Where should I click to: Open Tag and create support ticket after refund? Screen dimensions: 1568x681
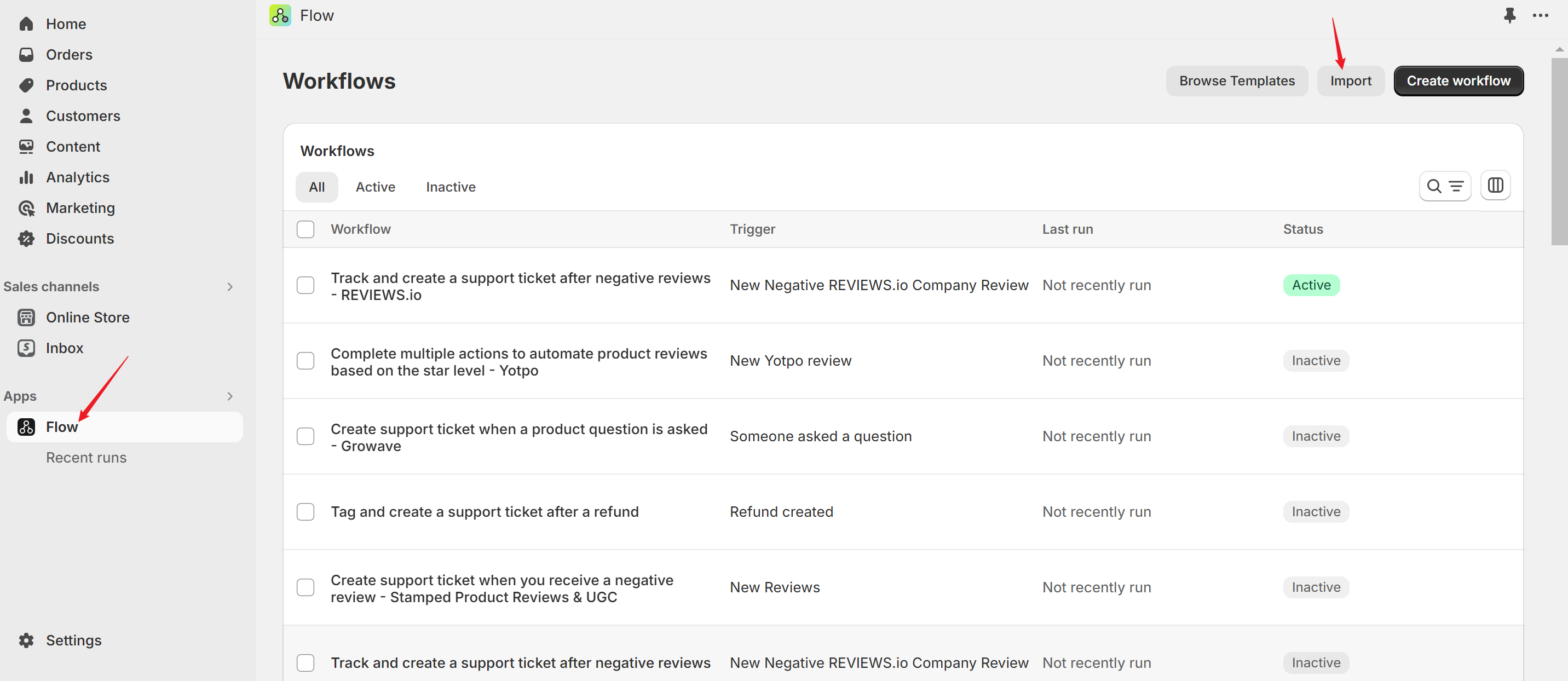click(x=485, y=512)
